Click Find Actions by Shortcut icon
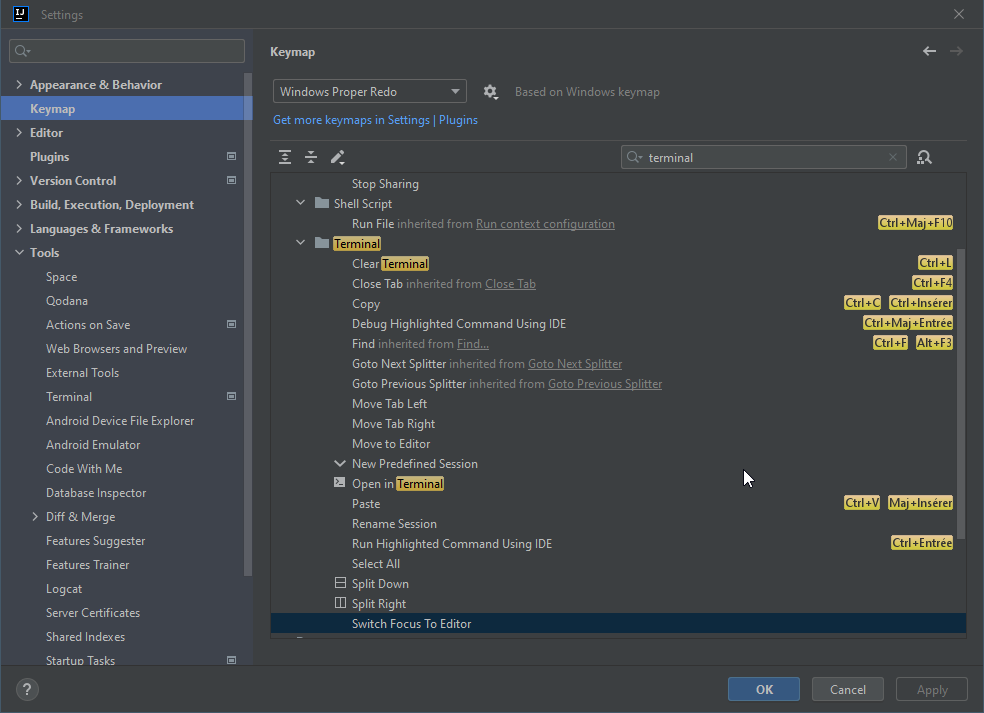This screenshot has height=713, width=984. point(924,157)
